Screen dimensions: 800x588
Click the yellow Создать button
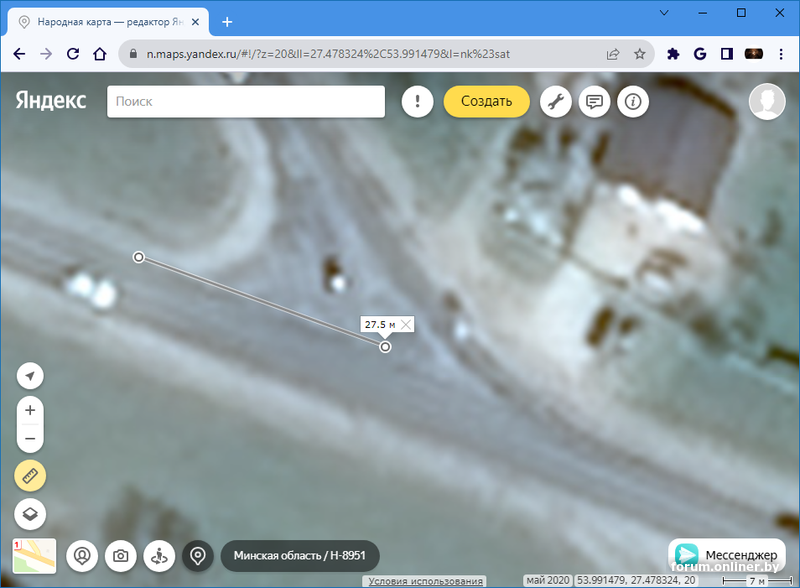point(486,102)
